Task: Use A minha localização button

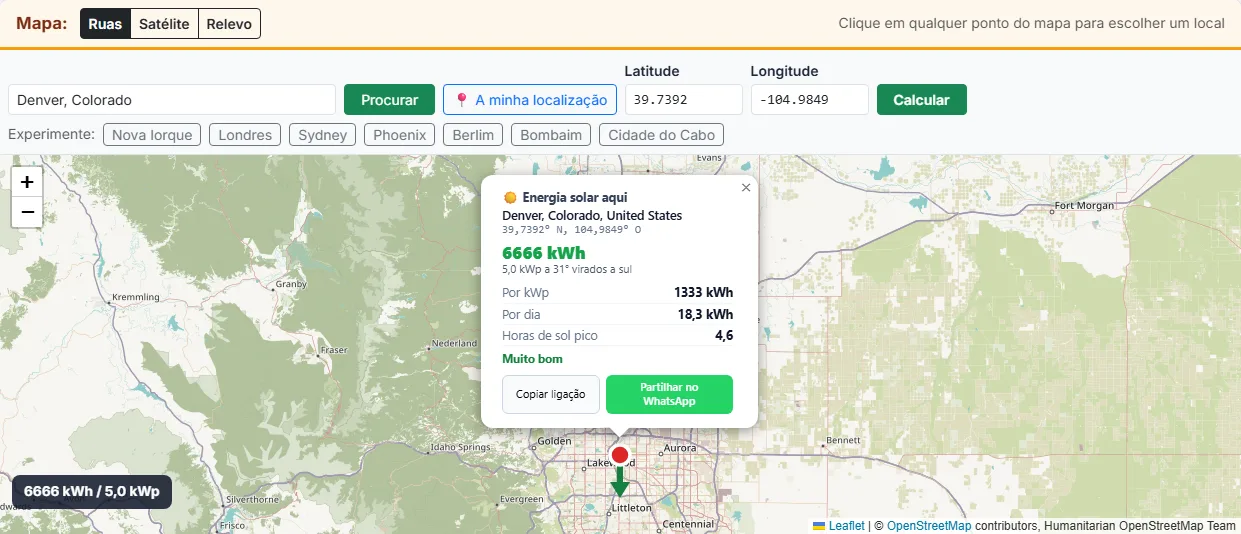Action: [x=530, y=100]
